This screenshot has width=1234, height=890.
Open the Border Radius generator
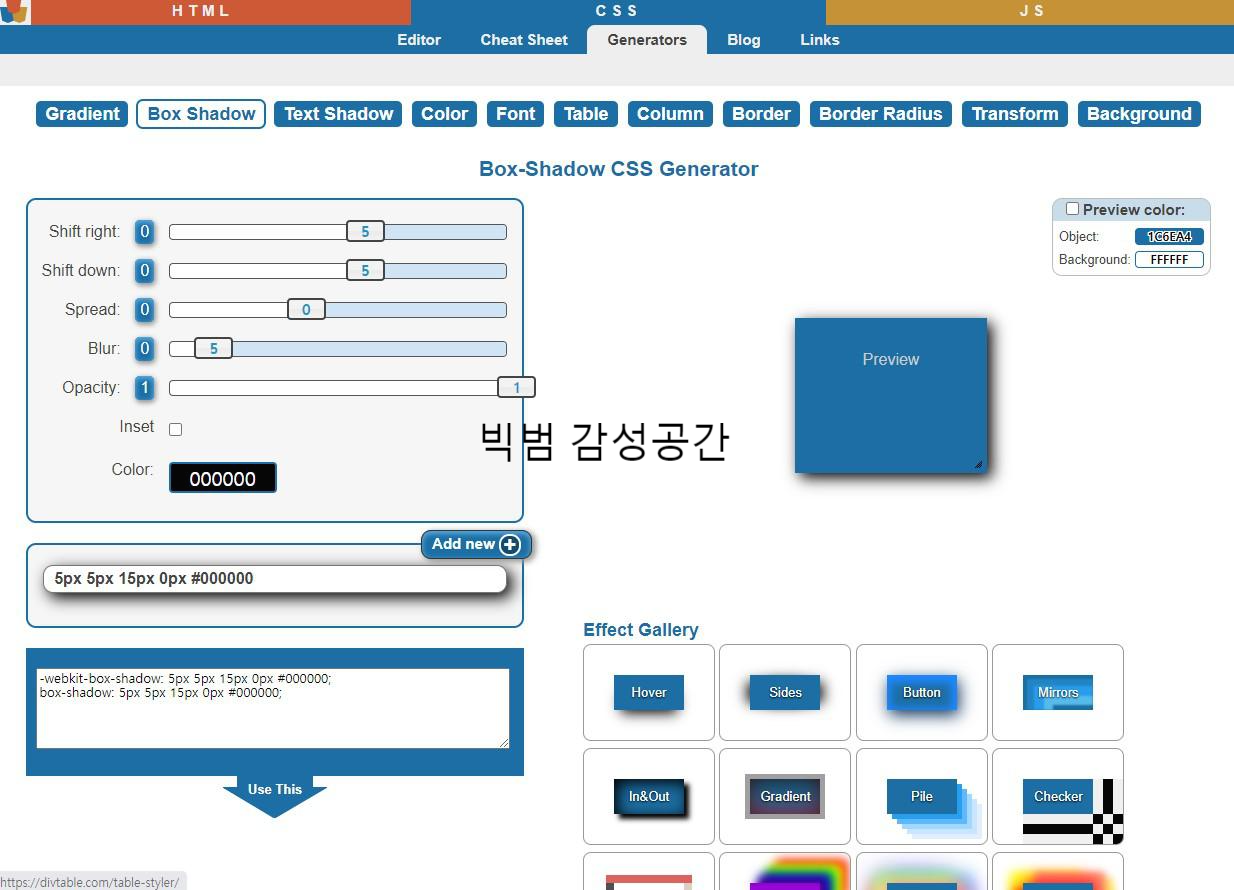[x=881, y=114]
